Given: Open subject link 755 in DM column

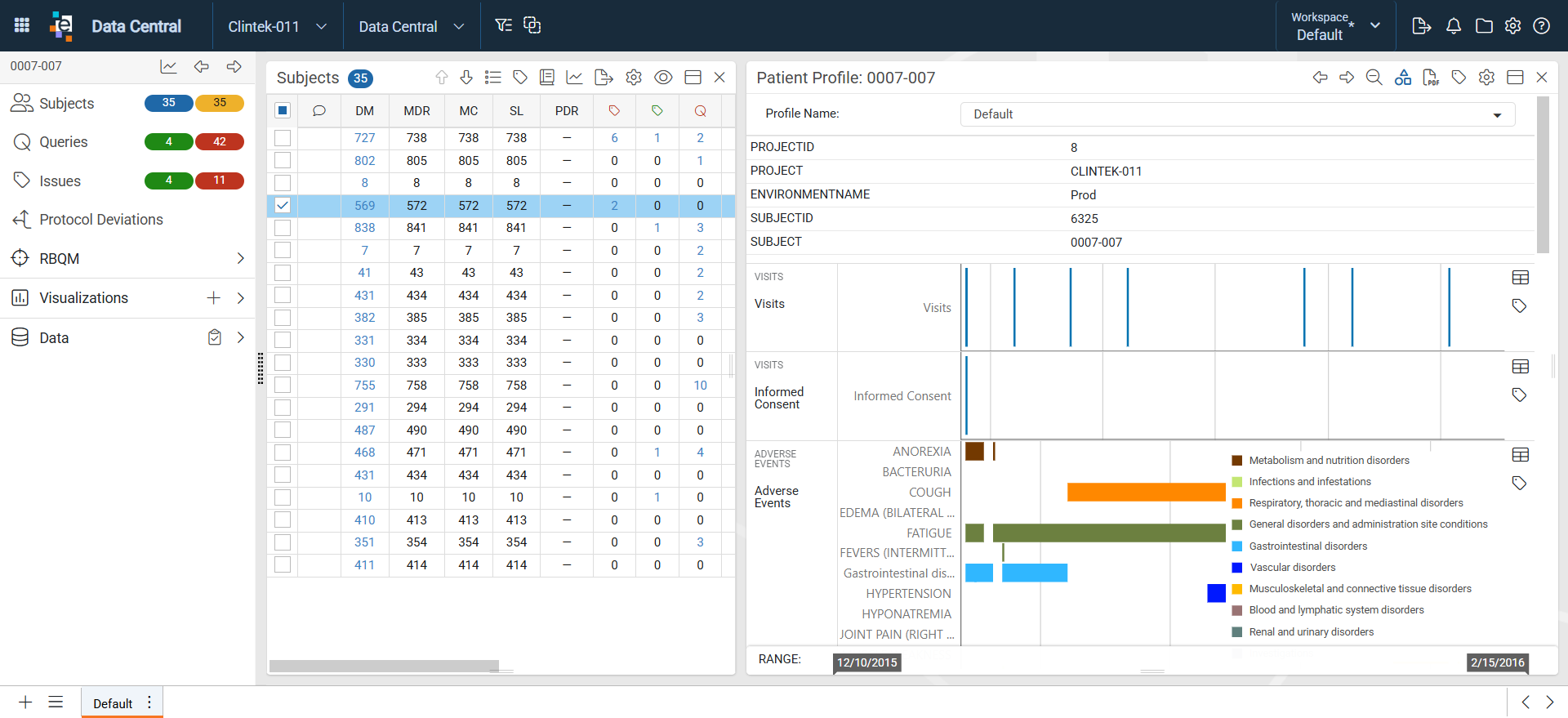Looking at the screenshot, I should click(x=365, y=386).
